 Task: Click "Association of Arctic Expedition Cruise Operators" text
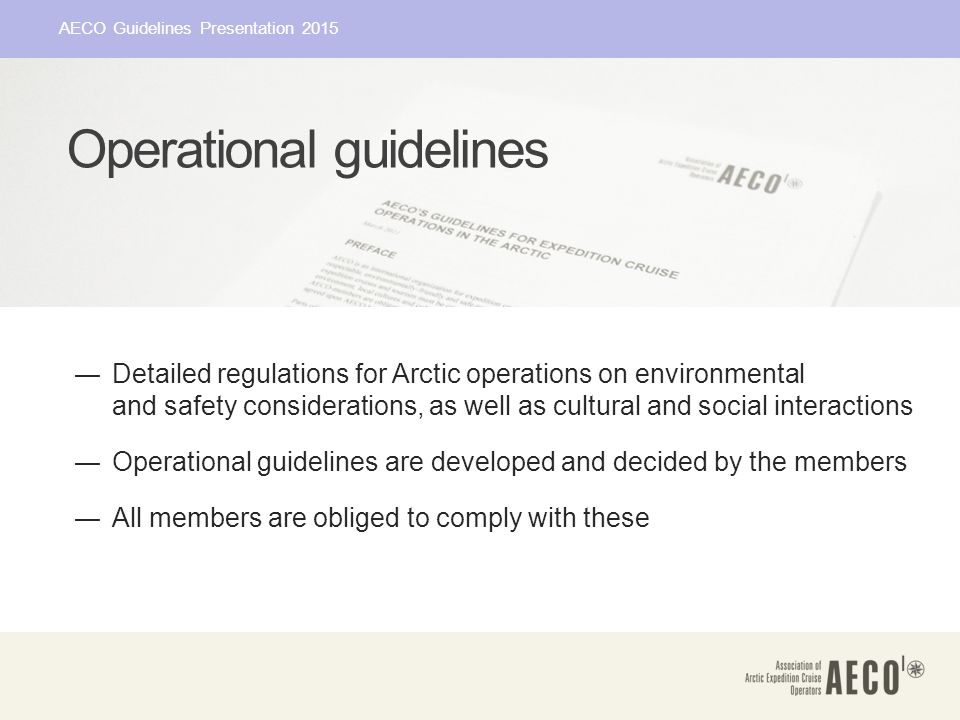pos(783,678)
